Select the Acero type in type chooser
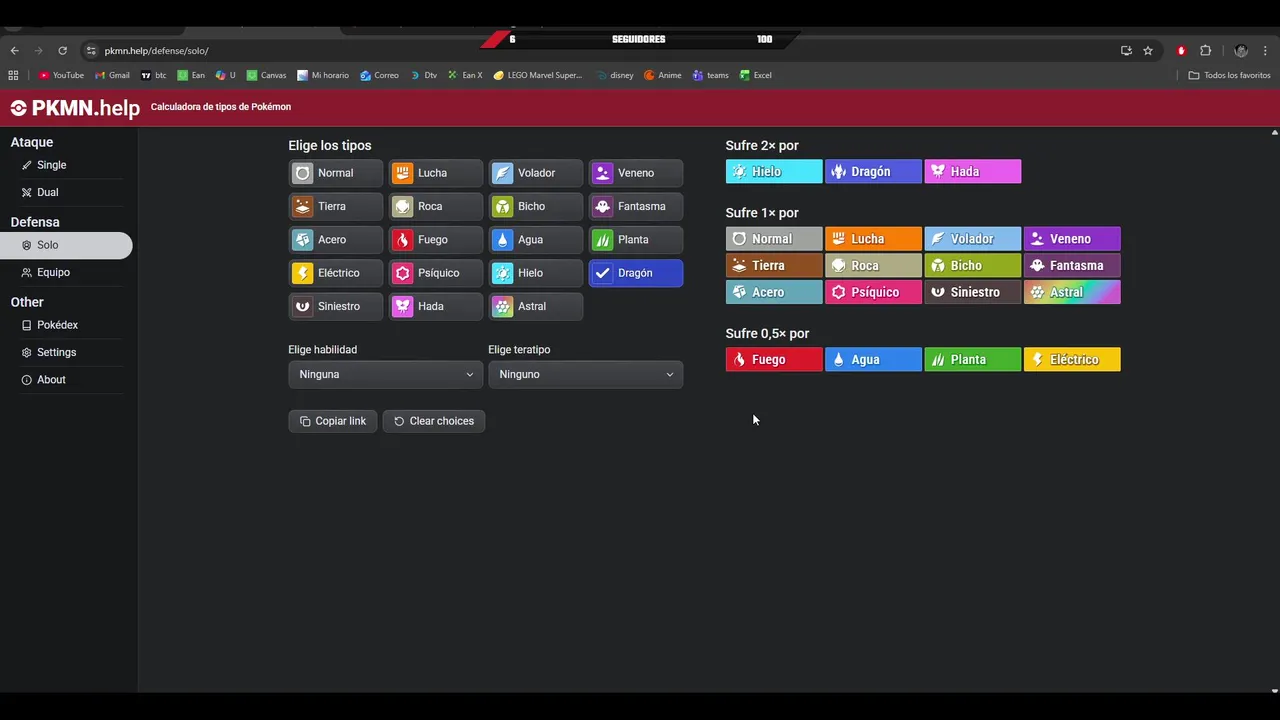The width and height of the screenshot is (1280, 720). click(336, 240)
